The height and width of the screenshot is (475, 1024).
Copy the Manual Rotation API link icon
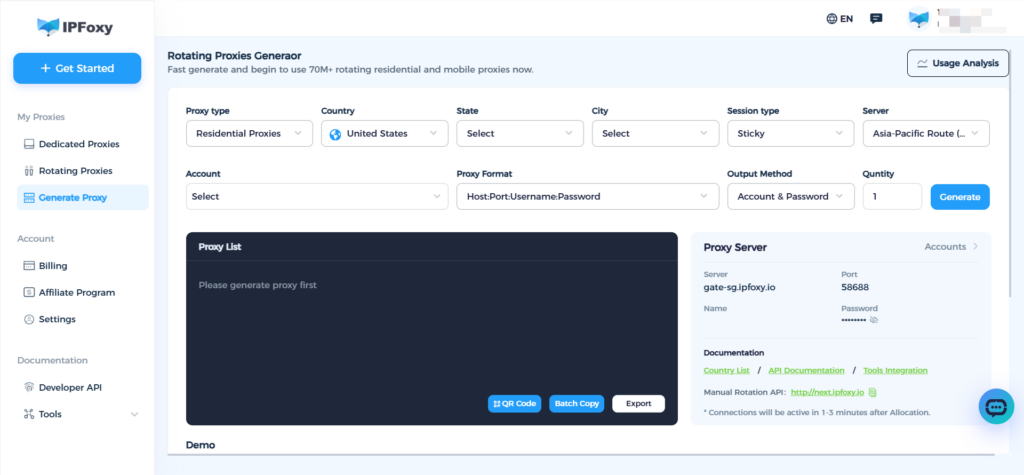point(872,393)
